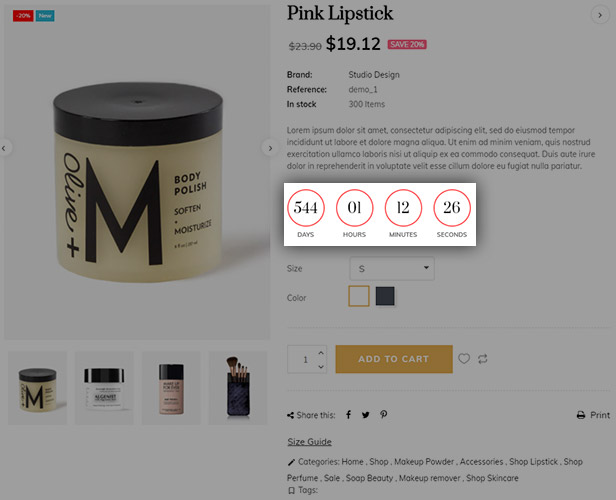Click the quantity input field
The image size is (616, 500).
pos(302,359)
